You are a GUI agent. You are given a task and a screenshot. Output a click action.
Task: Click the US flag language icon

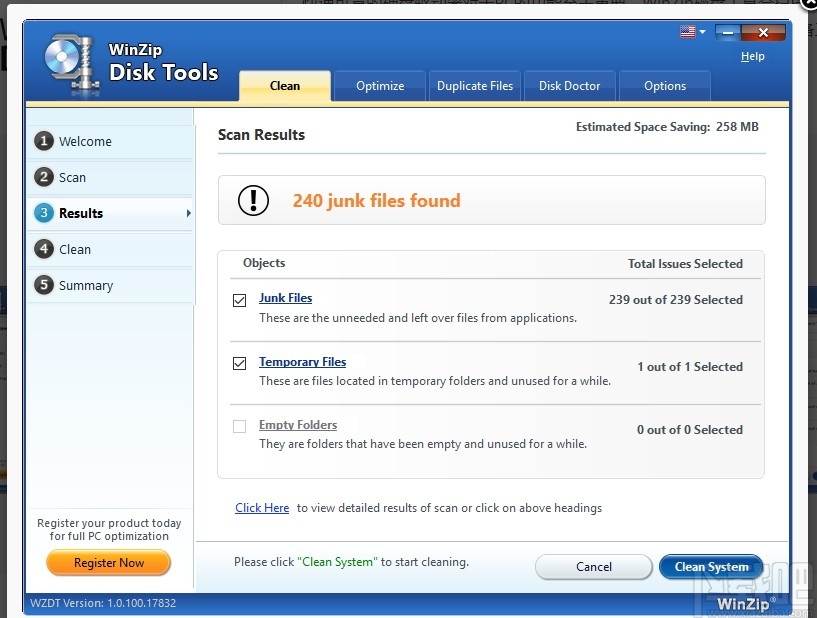687,31
